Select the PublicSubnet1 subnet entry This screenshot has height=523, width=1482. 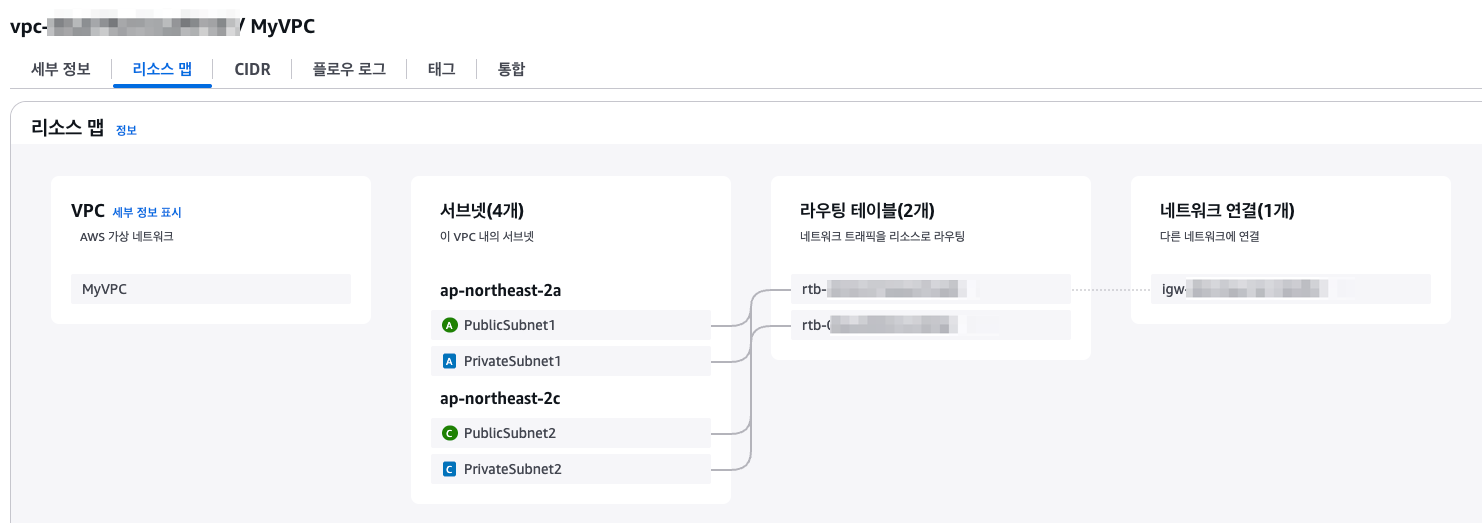[571, 325]
